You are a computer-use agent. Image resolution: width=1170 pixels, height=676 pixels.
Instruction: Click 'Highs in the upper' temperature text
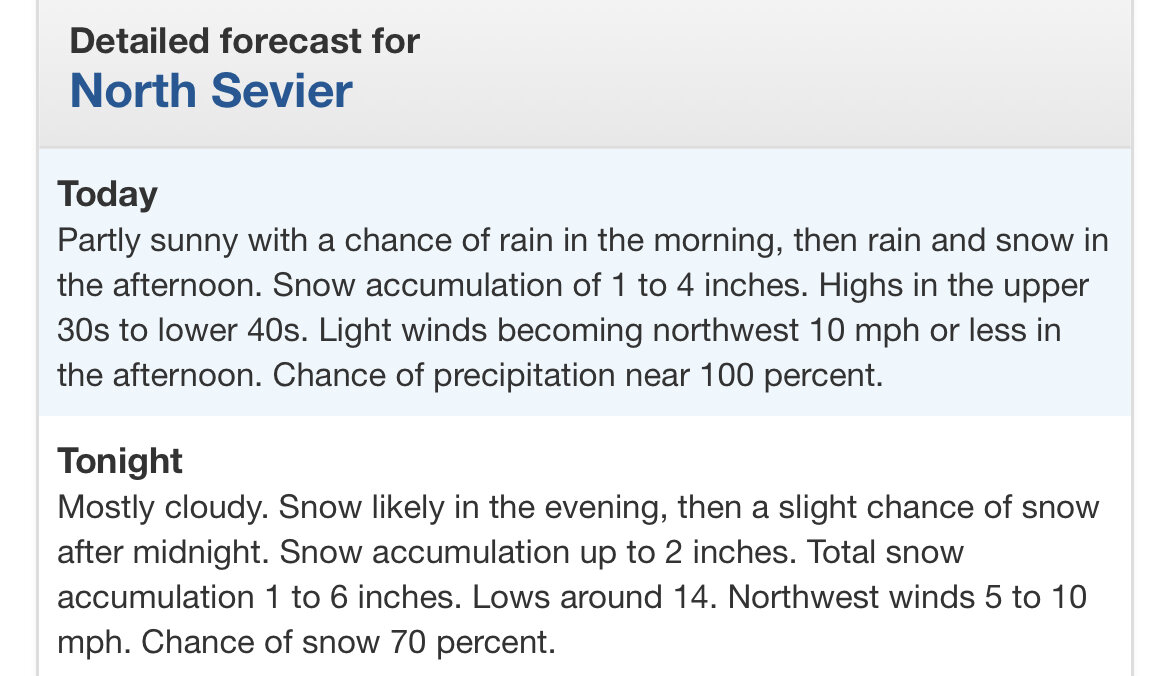(954, 286)
